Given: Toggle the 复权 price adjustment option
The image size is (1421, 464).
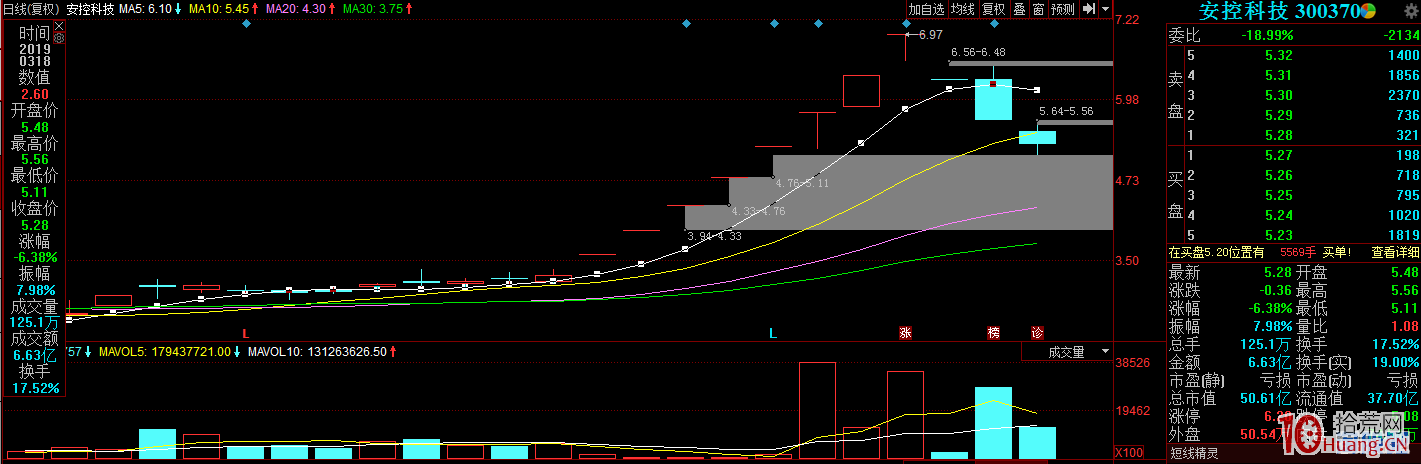Looking at the screenshot, I should click(x=993, y=9).
